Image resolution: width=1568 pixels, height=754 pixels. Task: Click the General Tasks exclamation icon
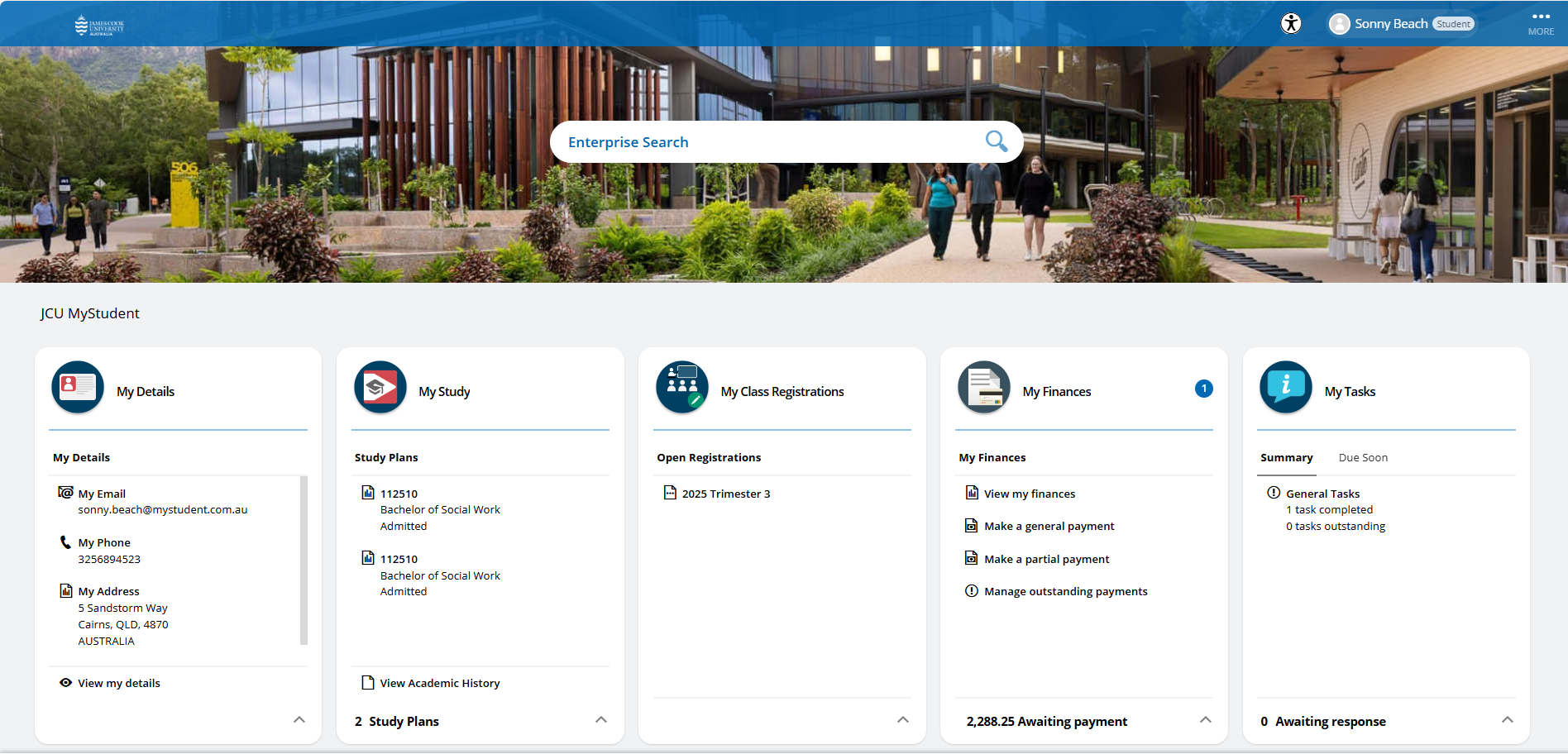(1274, 493)
